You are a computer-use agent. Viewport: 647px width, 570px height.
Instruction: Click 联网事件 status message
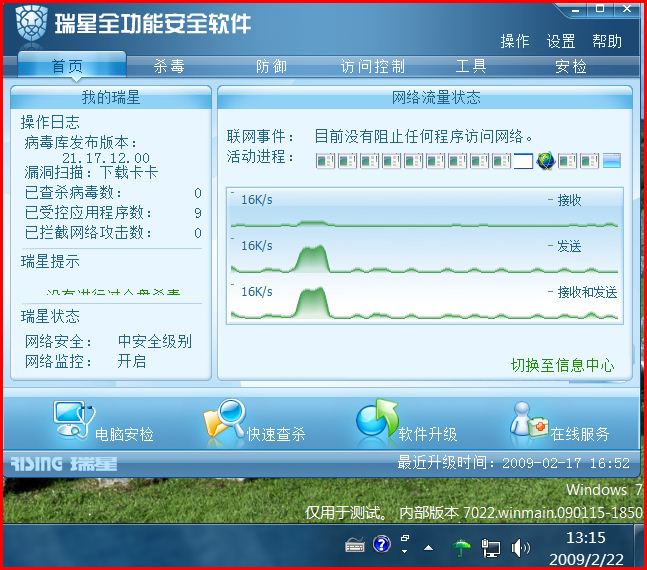point(424,136)
